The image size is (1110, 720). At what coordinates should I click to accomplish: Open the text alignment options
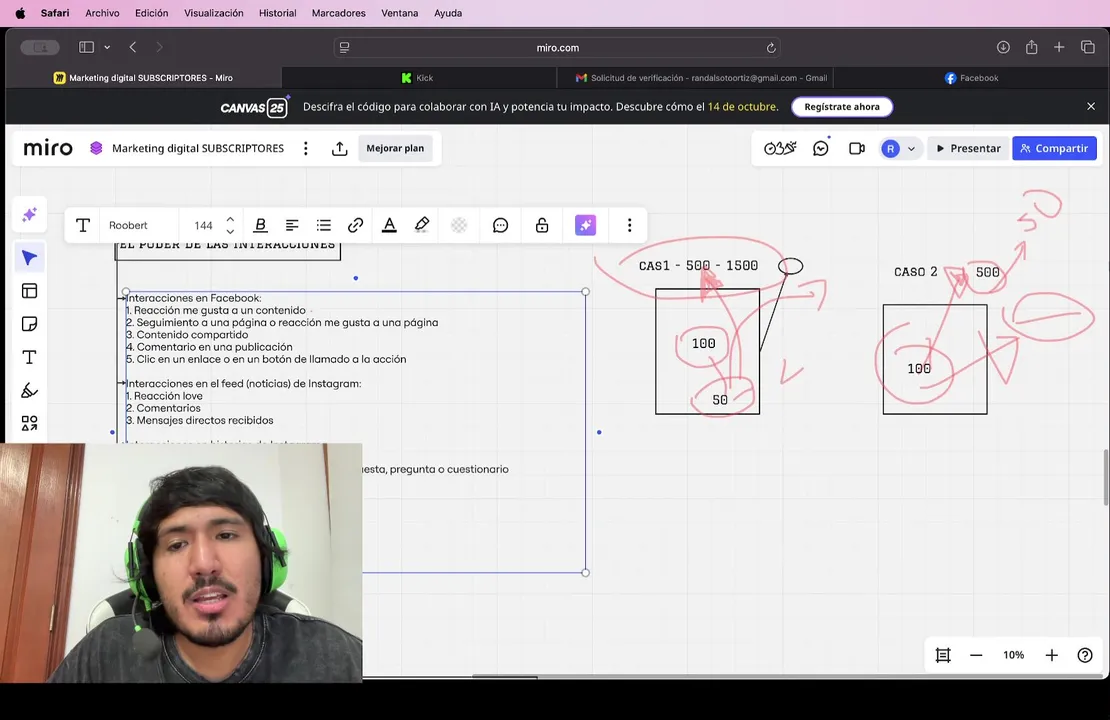click(x=292, y=225)
